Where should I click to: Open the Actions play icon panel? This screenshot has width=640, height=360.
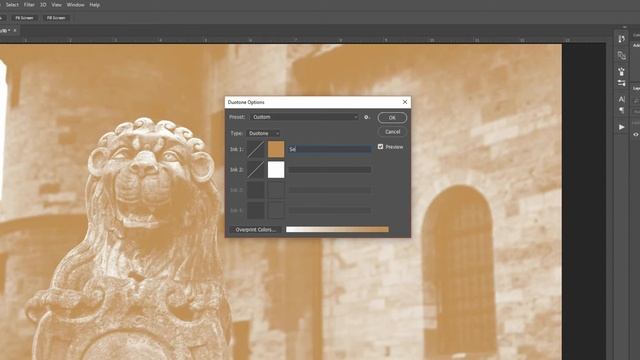coord(621,127)
